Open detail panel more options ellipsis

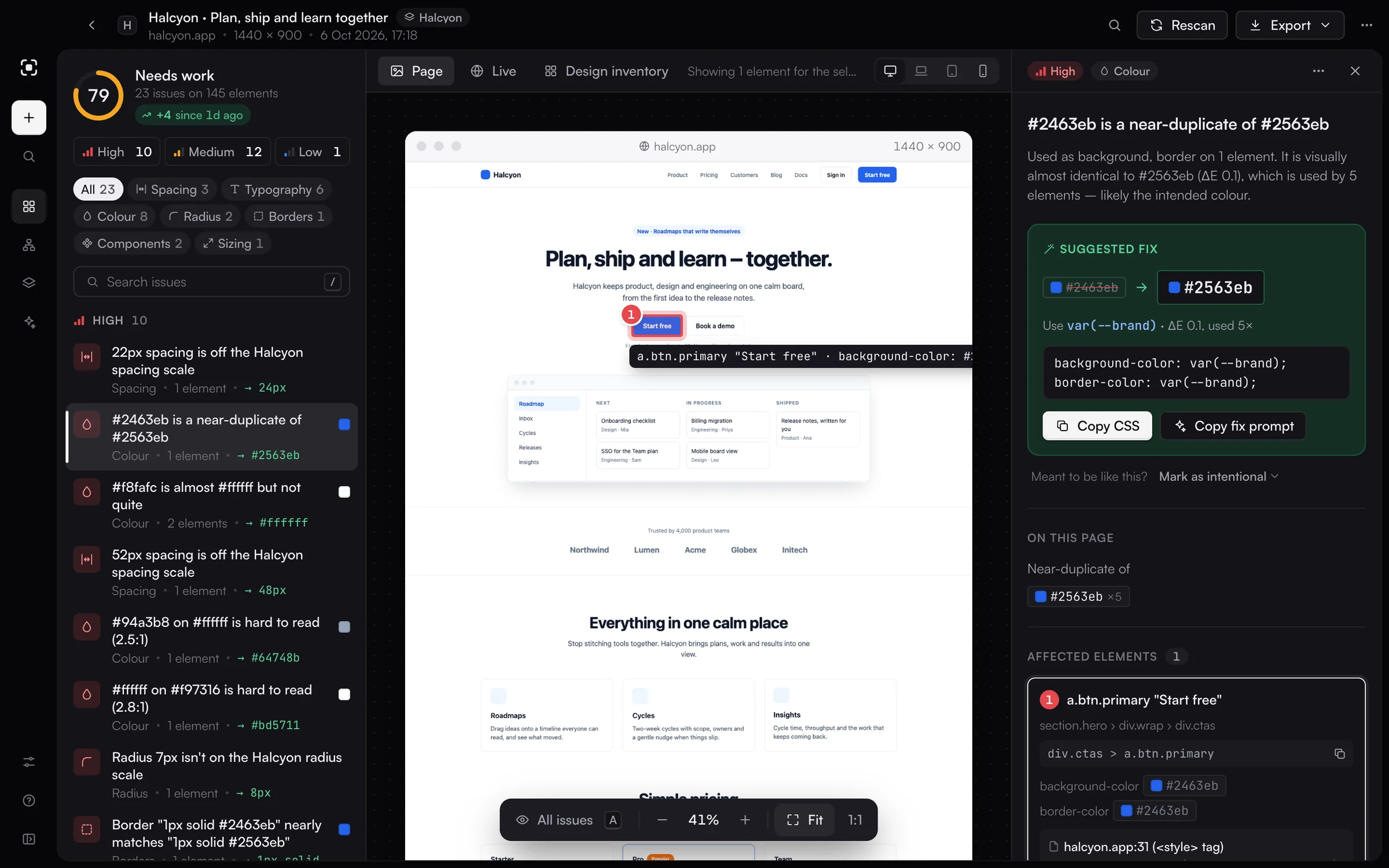pos(1318,71)
